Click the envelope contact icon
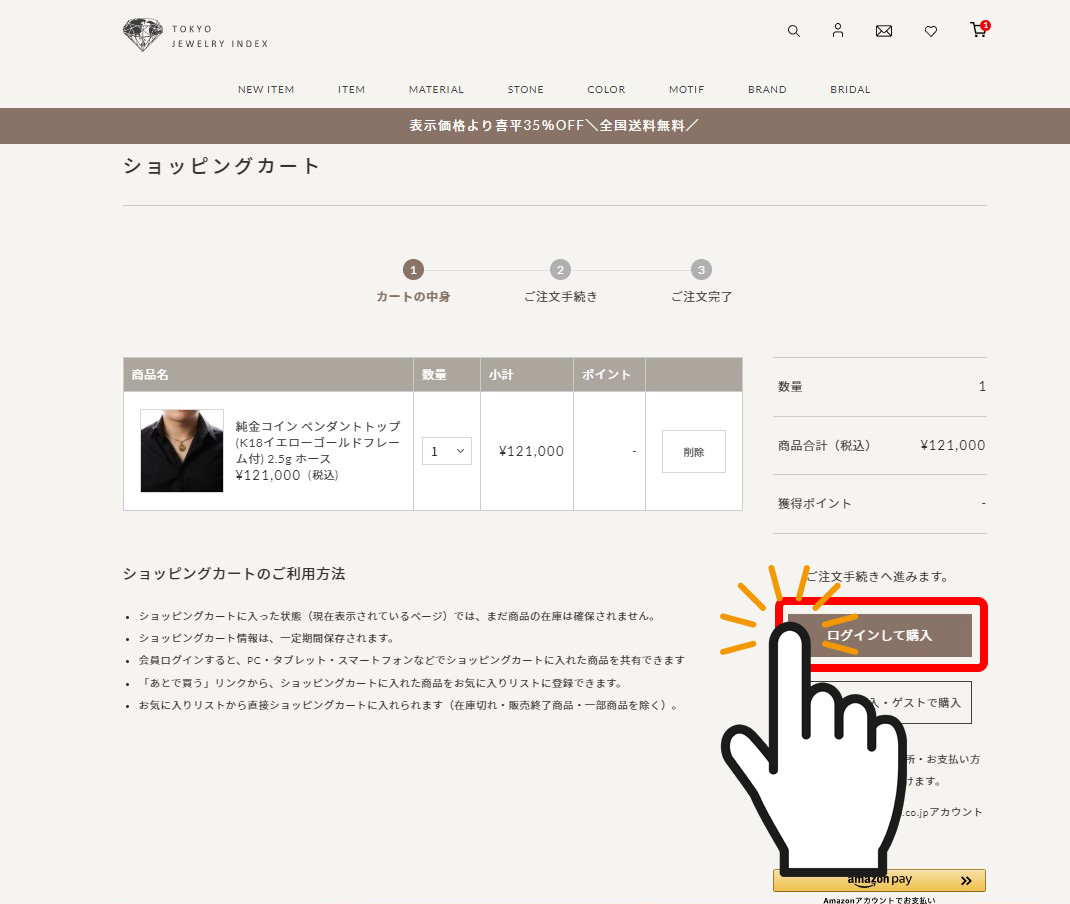Screen dimensions: 1070x904 (884, 31)
